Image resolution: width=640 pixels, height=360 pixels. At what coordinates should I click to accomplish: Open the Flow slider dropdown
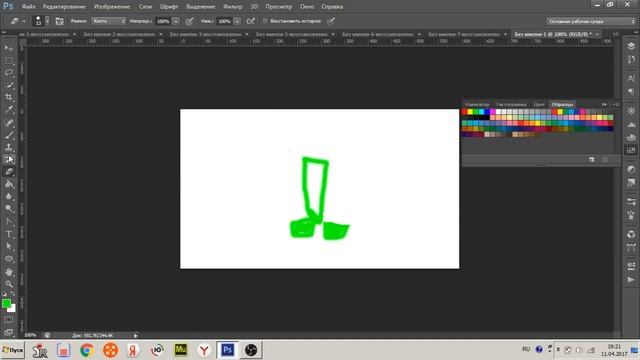[x=237, y=21]
